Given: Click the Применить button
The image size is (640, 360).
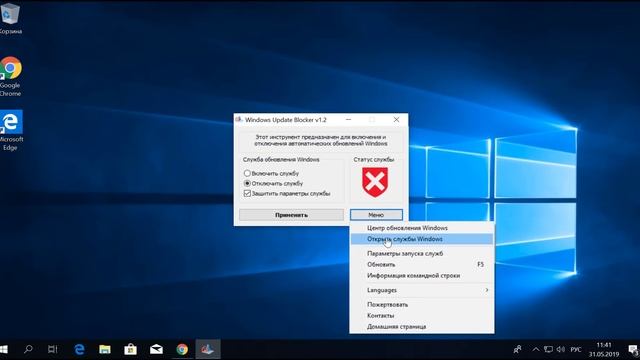Looking at the screenshot, I should click(291, 215).
